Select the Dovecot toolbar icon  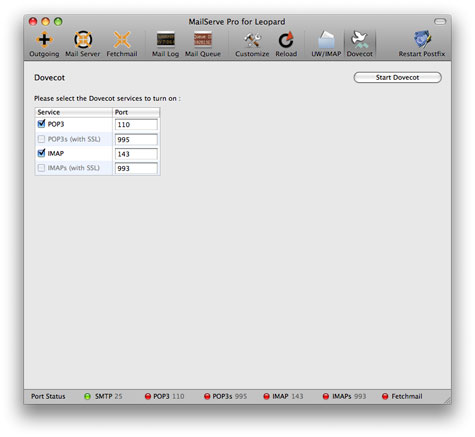[x=360, y=44]
